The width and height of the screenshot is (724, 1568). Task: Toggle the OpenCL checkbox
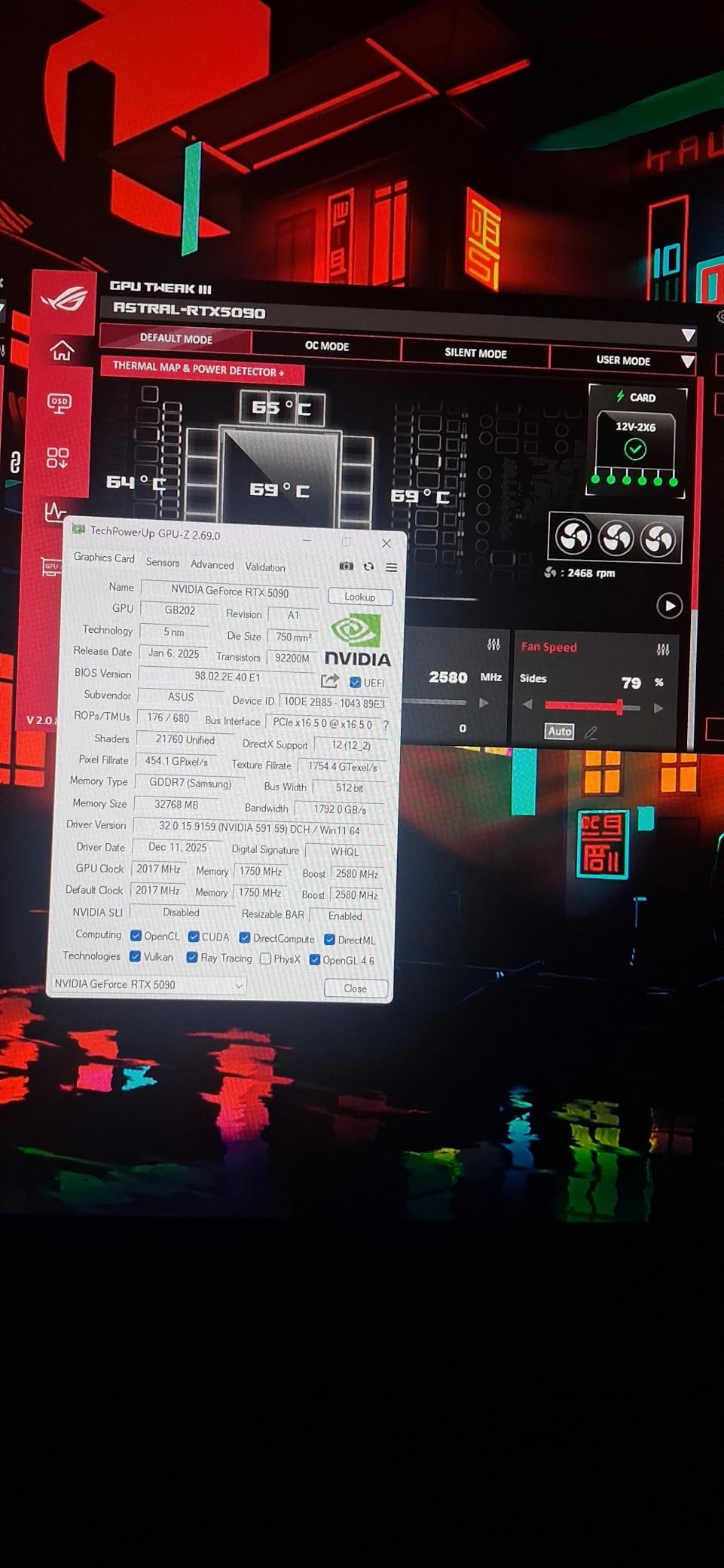(x=136, y=936)
